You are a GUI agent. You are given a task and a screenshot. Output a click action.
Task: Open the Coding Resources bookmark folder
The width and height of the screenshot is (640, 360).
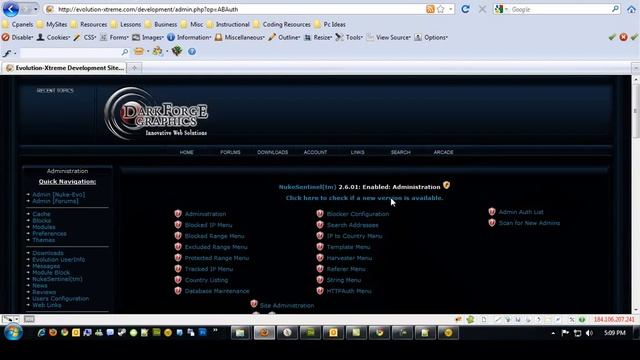(282, 24)
